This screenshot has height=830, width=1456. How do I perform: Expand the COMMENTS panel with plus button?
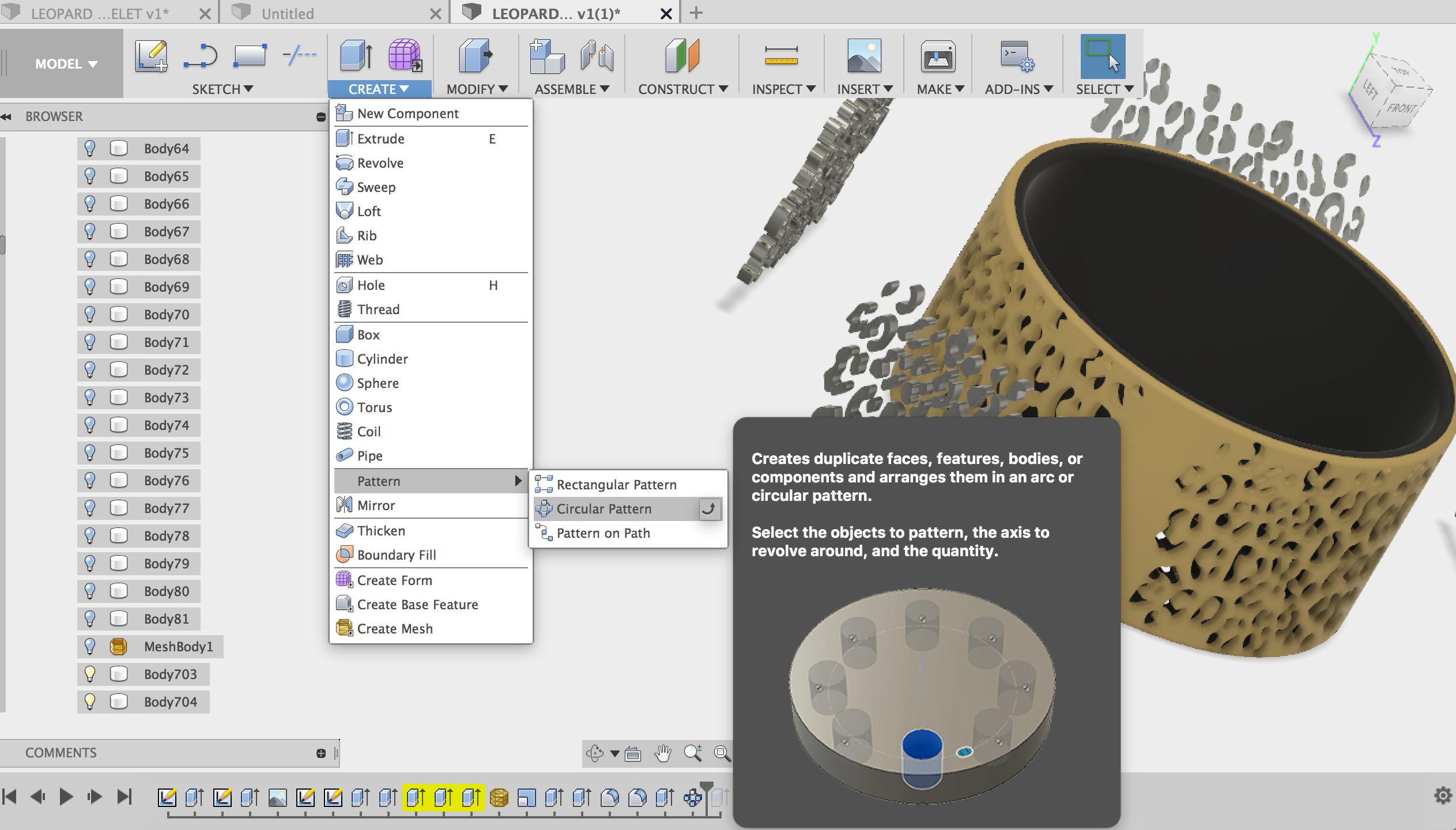click(x=321, y=753)
